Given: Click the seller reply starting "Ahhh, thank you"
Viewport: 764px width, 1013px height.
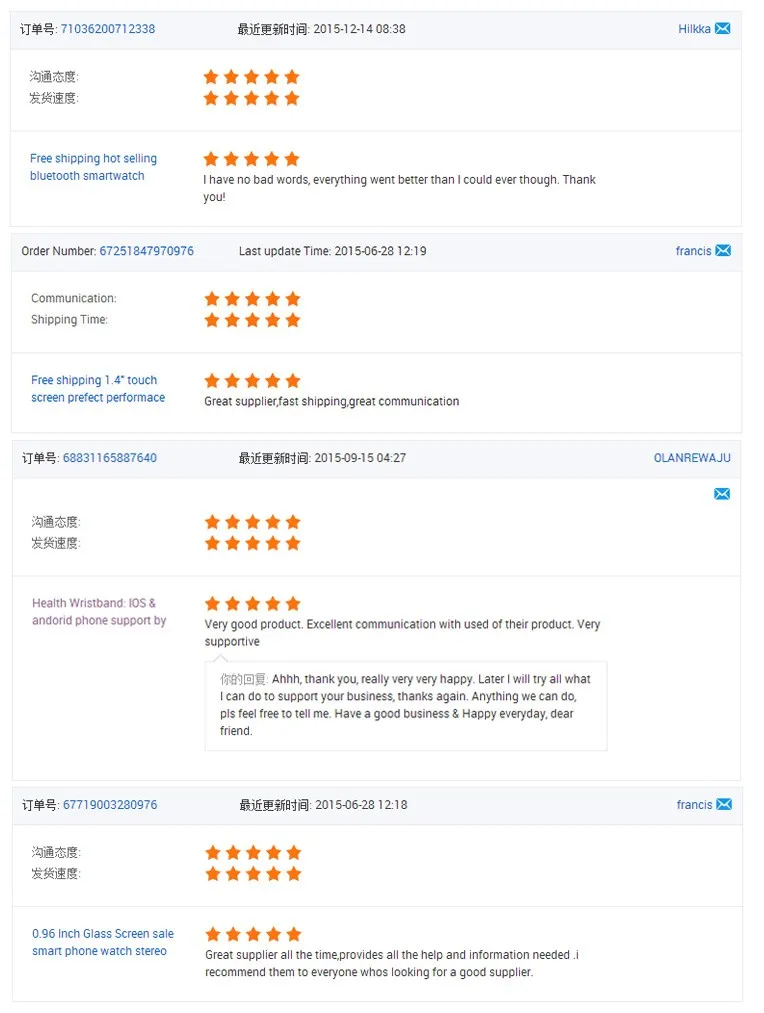Looking at the screenshot, I should [x=405, y=705].
